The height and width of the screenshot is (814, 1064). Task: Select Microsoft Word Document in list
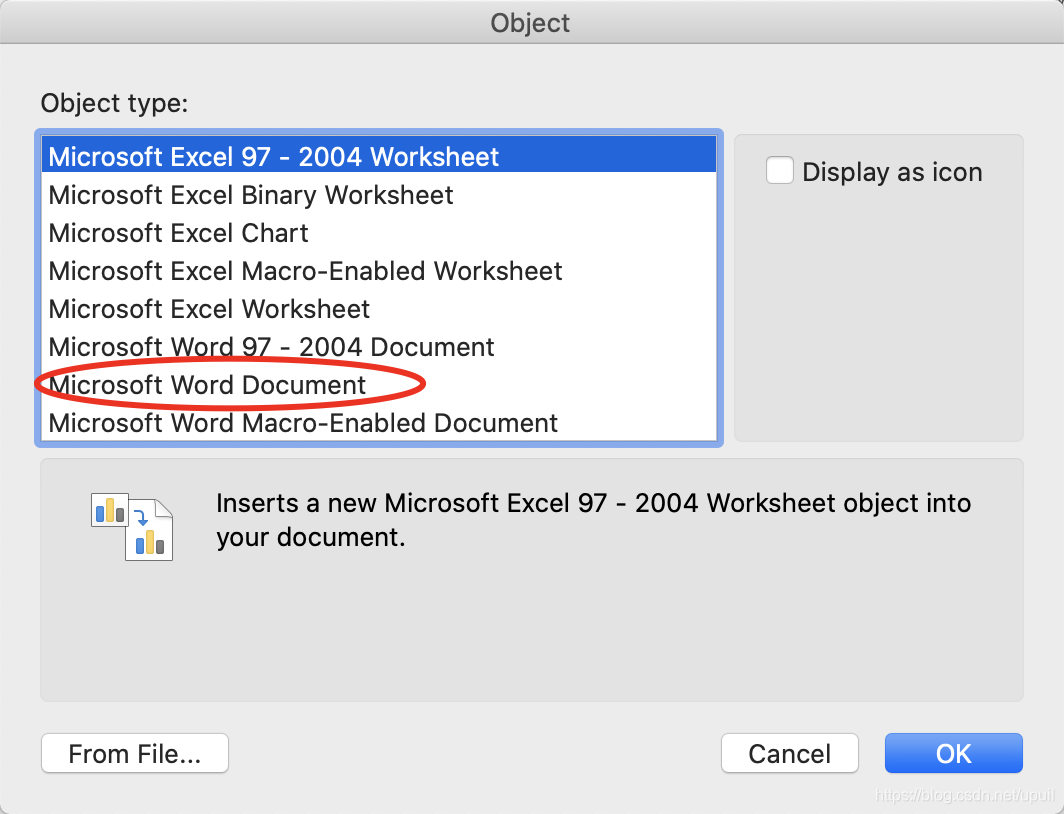coord(379,385)
